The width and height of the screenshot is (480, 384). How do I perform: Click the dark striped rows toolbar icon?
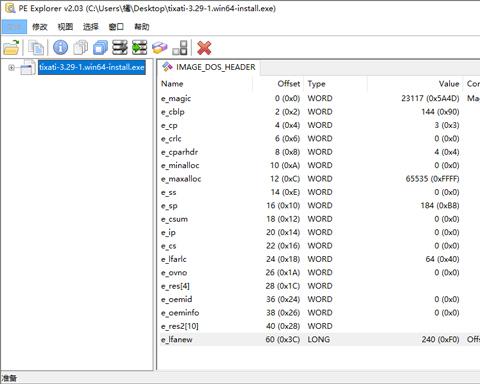click(120, 48)
